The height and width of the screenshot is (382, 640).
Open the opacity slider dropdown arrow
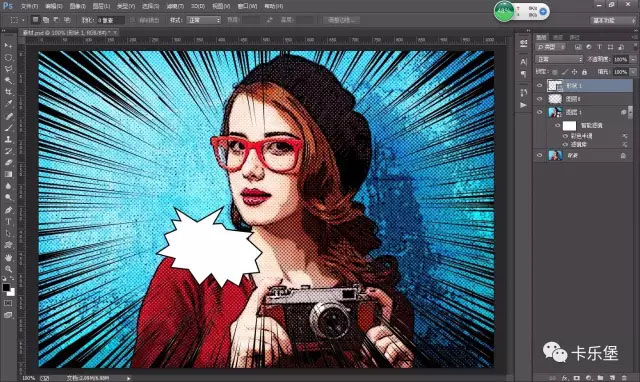(633, 60)
